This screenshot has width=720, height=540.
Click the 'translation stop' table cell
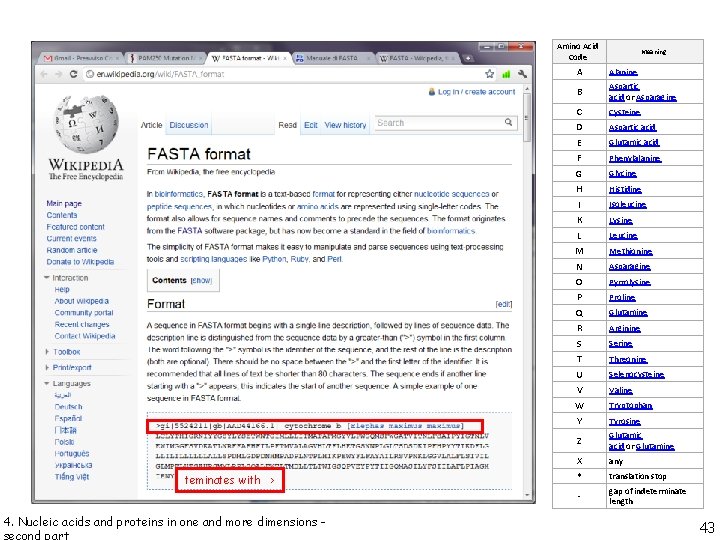655,476
